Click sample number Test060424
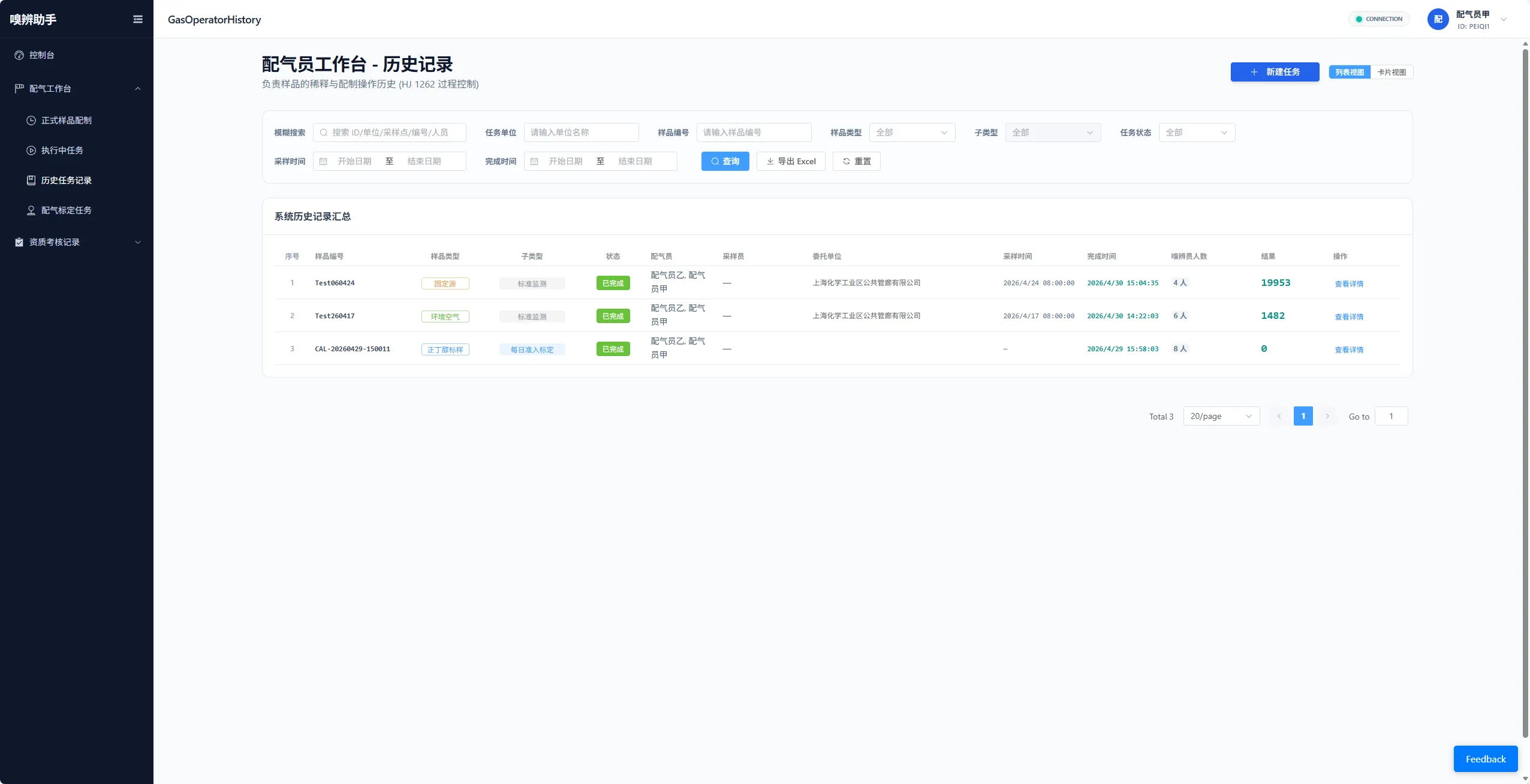Screen dimensions: 1530x784 click(335, 283)
